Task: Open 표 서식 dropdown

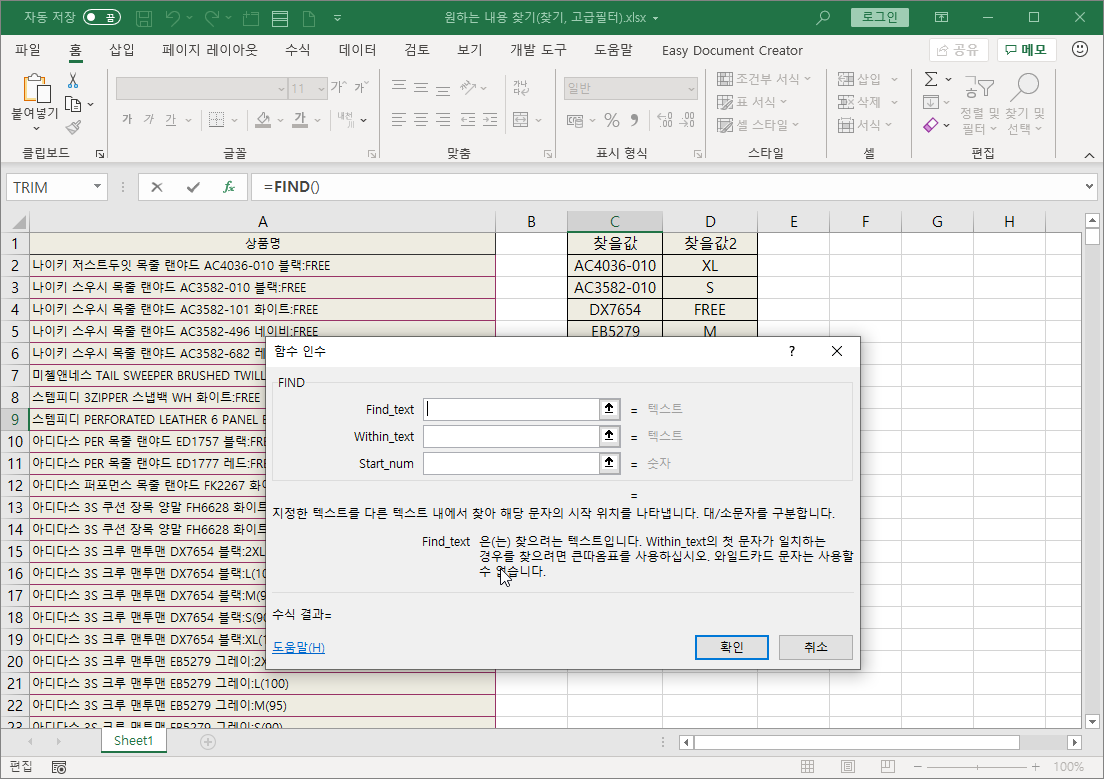Action: pyautogui.click(x=752, y=102)
